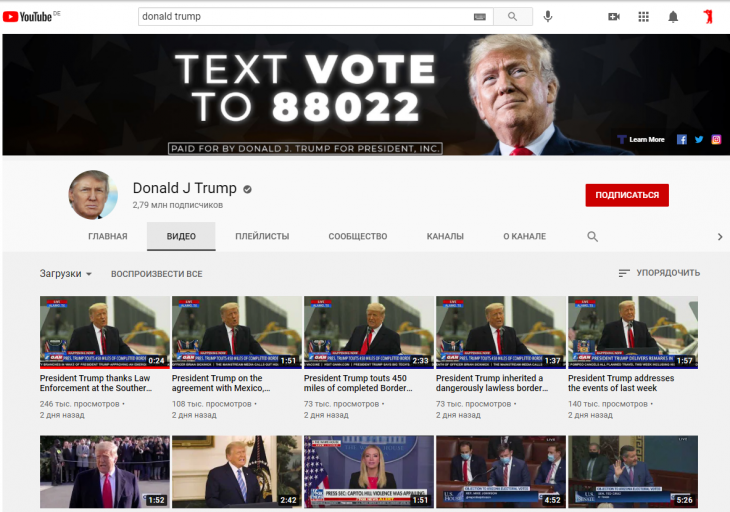Open the Instagram link on the banner
Screen dimensions: 730x512
(716, 139)
